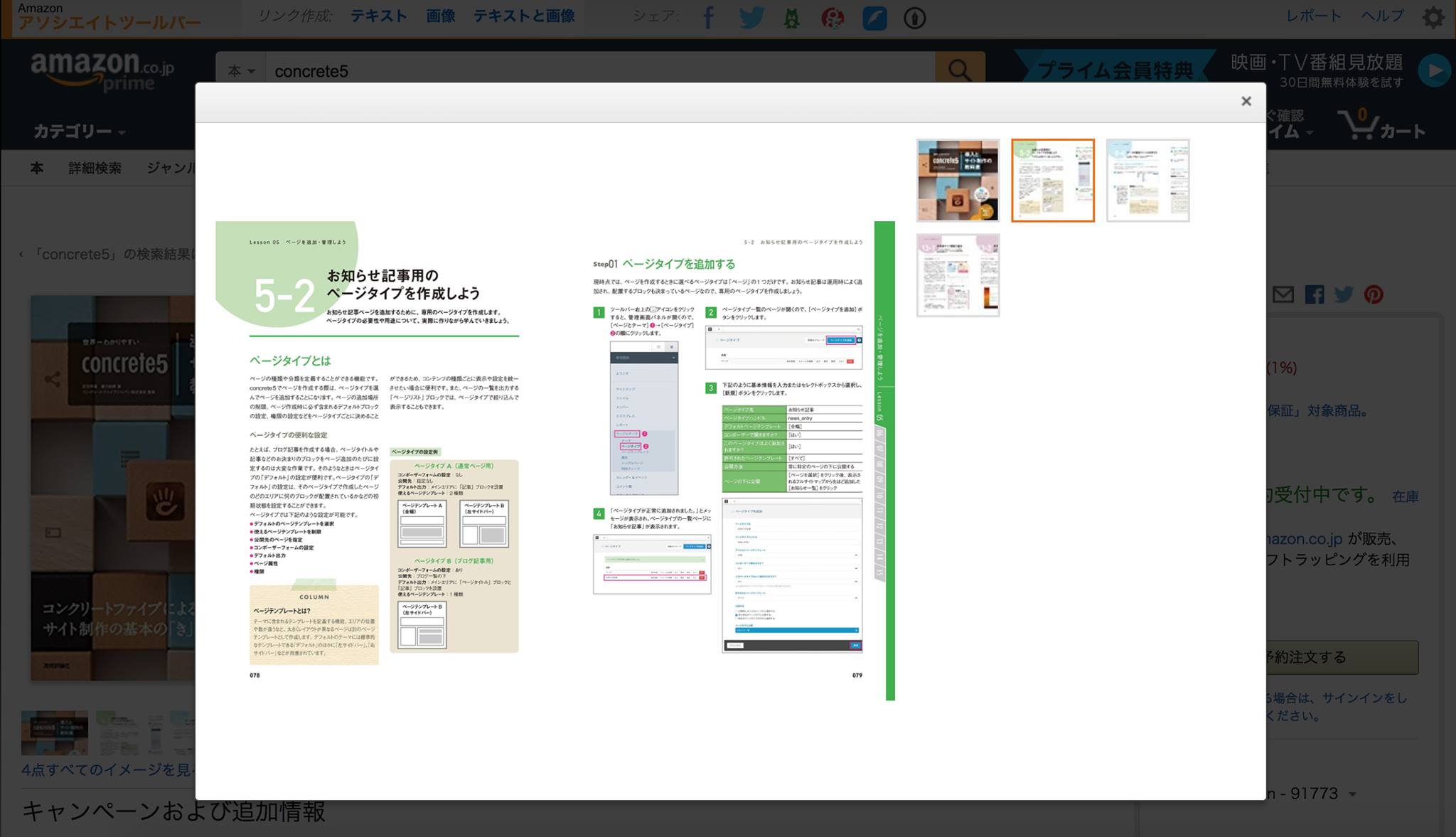Select the fourth preview thumbnail with pink headings

(x=958, y=275)
